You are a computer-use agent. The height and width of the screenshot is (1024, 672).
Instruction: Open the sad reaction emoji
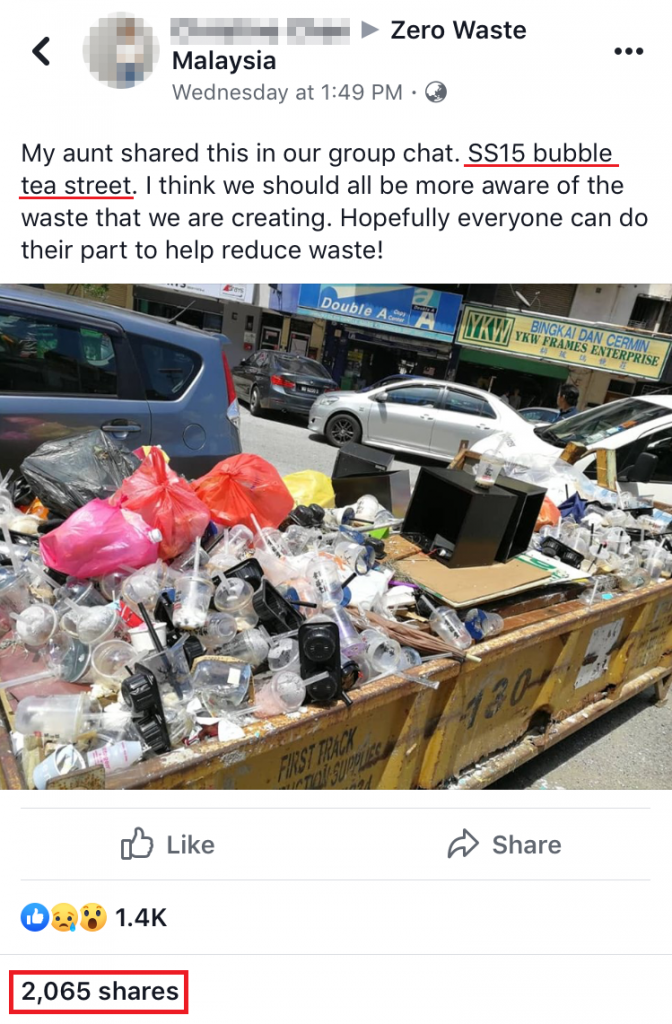tap(64, 918)
